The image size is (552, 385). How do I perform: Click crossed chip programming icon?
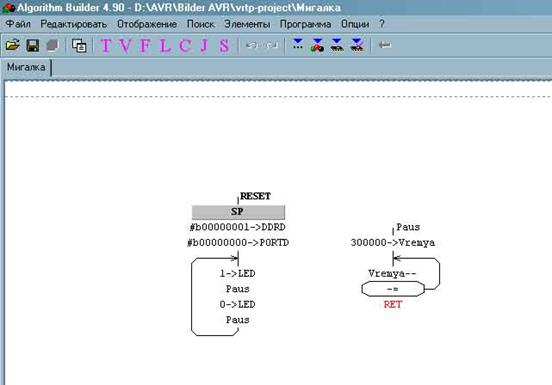click(357, 45)
